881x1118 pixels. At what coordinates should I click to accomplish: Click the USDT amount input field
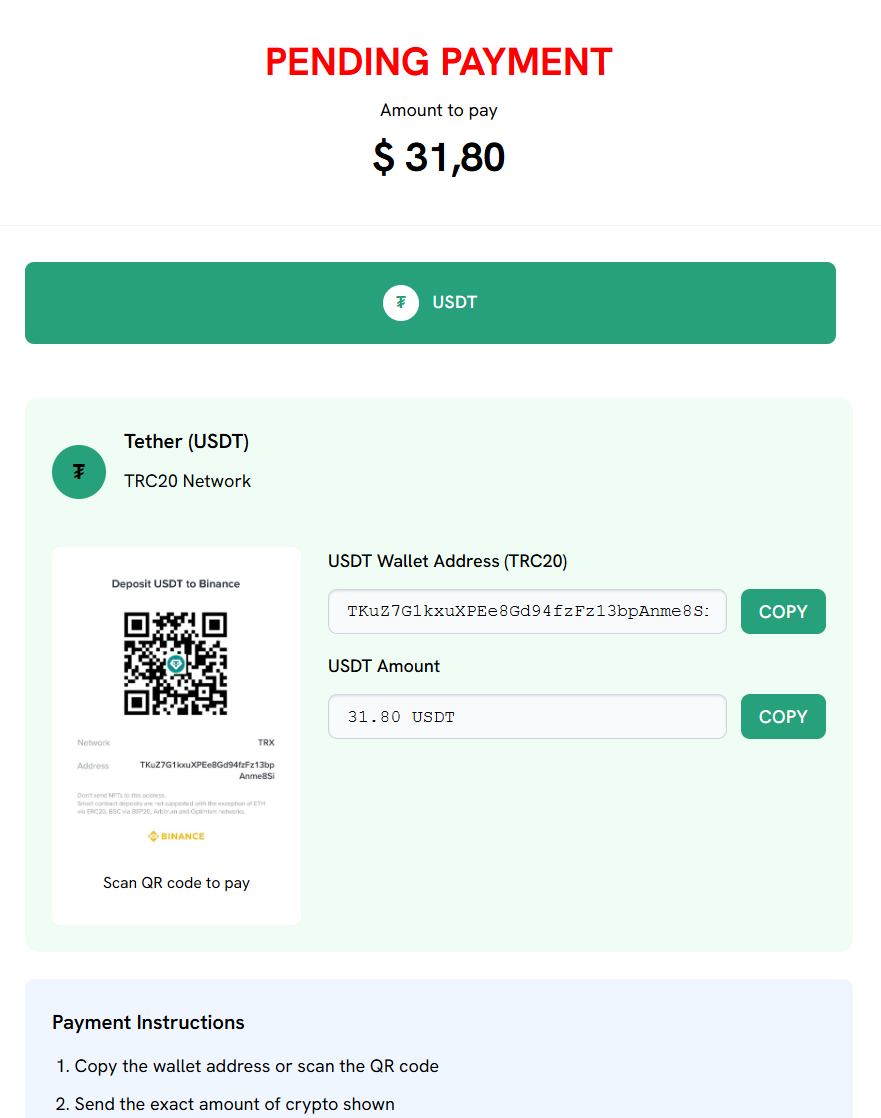click(x=527, y=716)
